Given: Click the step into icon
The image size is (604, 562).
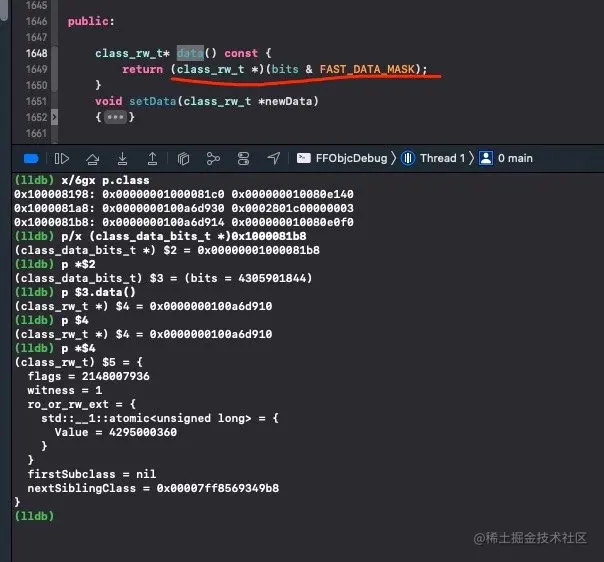Looking at the screenshot, I should (x=122, y=158).
